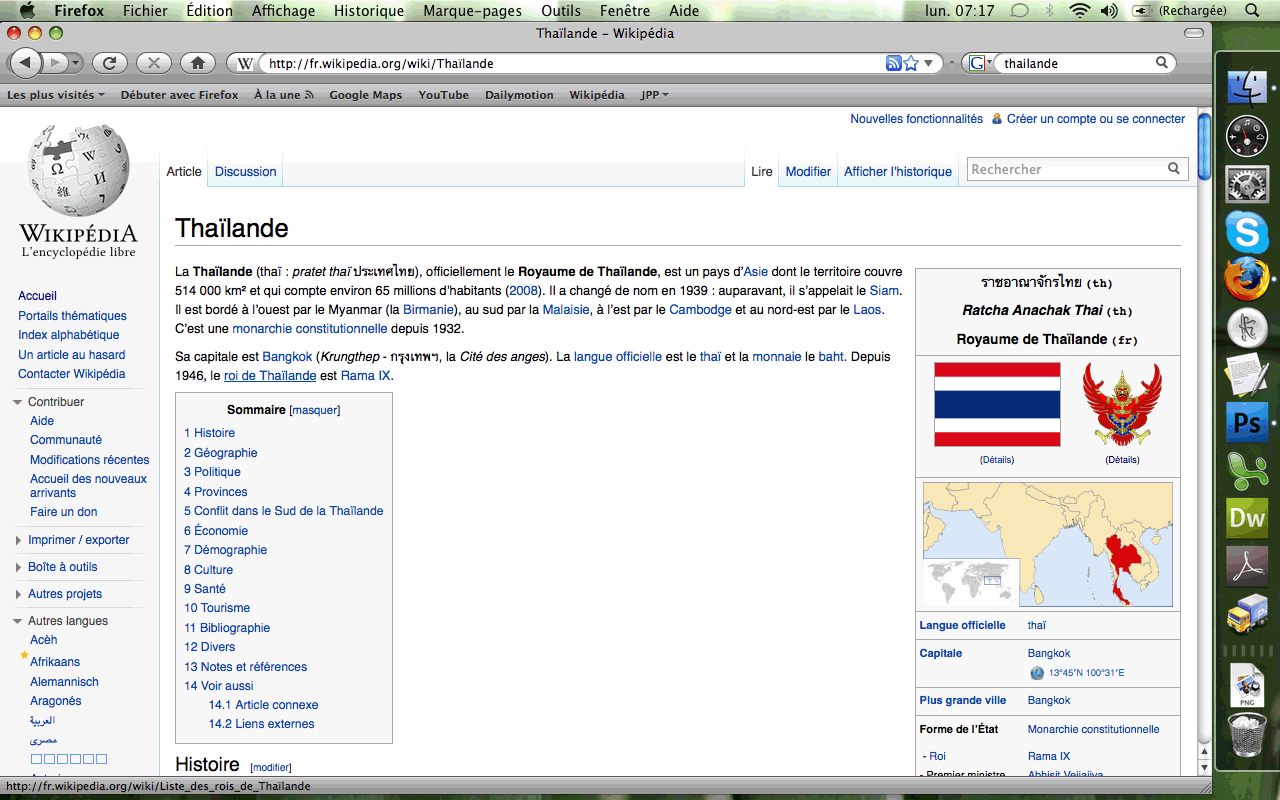Collapse the Contribuer sidebar section
Image resolution: width=1280 pixels, height=800 pixels.
(x=18, y=402)
